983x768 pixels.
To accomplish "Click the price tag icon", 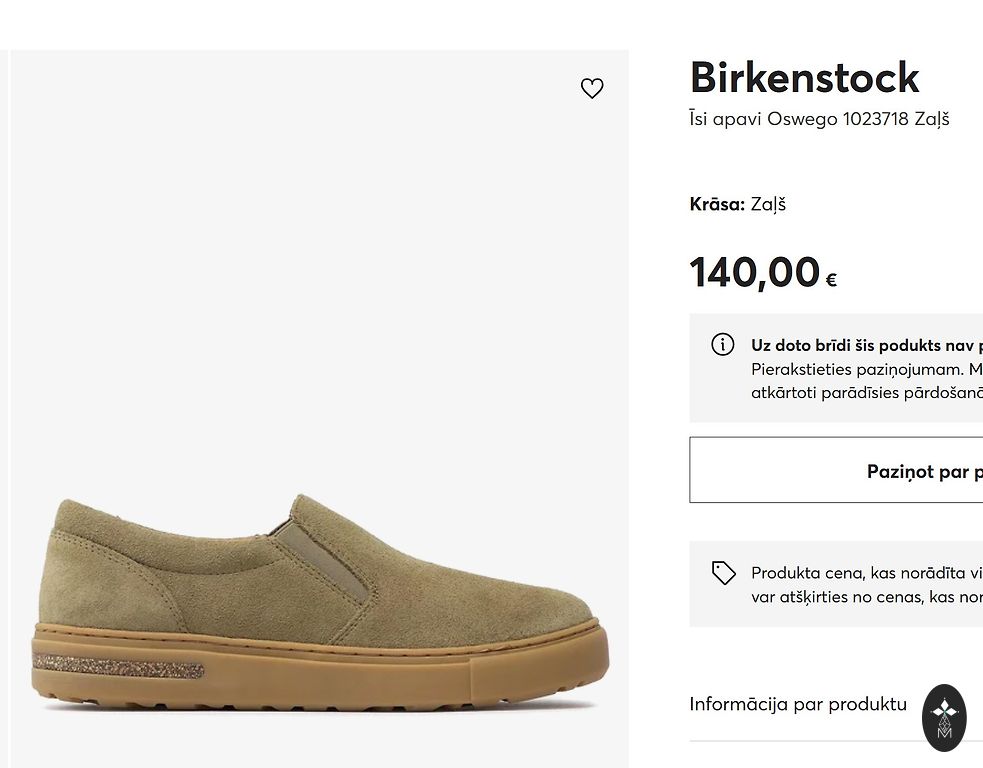I will click(x=724, y=573).
